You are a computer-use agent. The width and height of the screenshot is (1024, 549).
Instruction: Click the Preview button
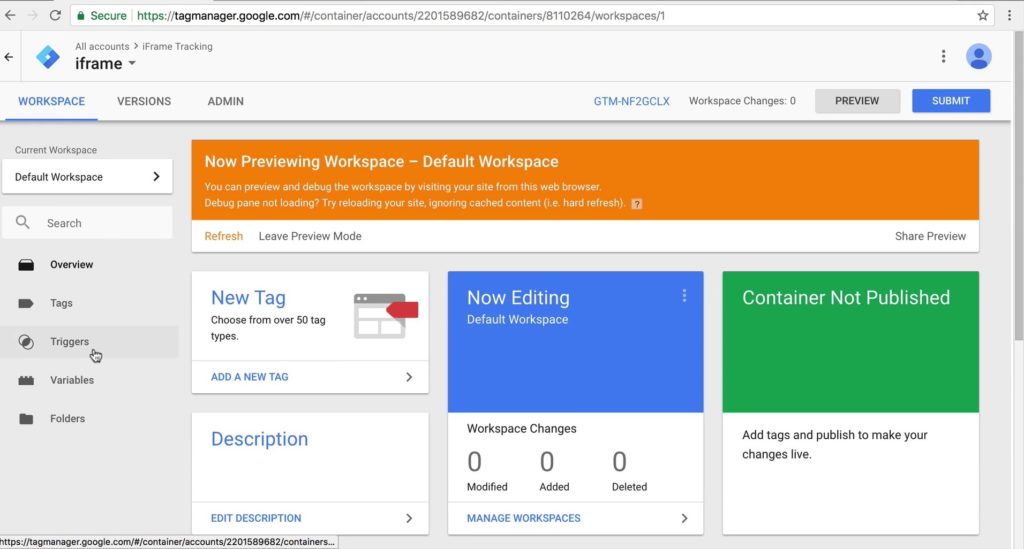point(857,101)
